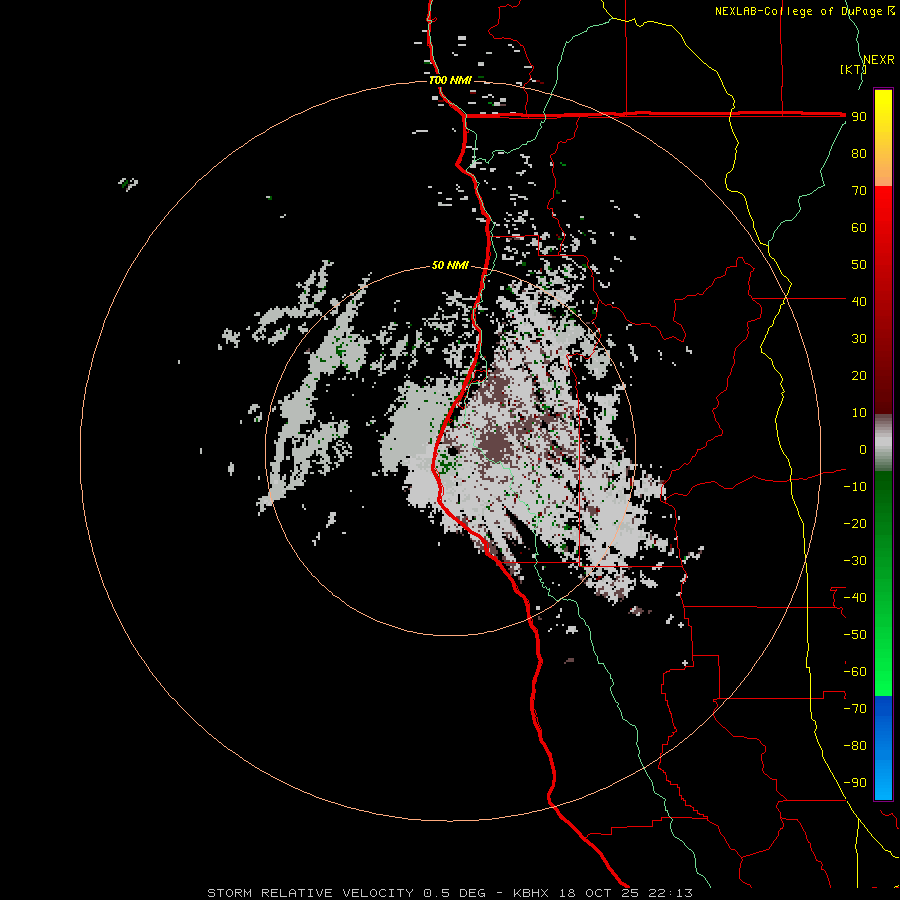Viewport: 900px width, 900px height.
Task: Click the '100 NMI' range ring label
Action: click(x=450, y=80)
